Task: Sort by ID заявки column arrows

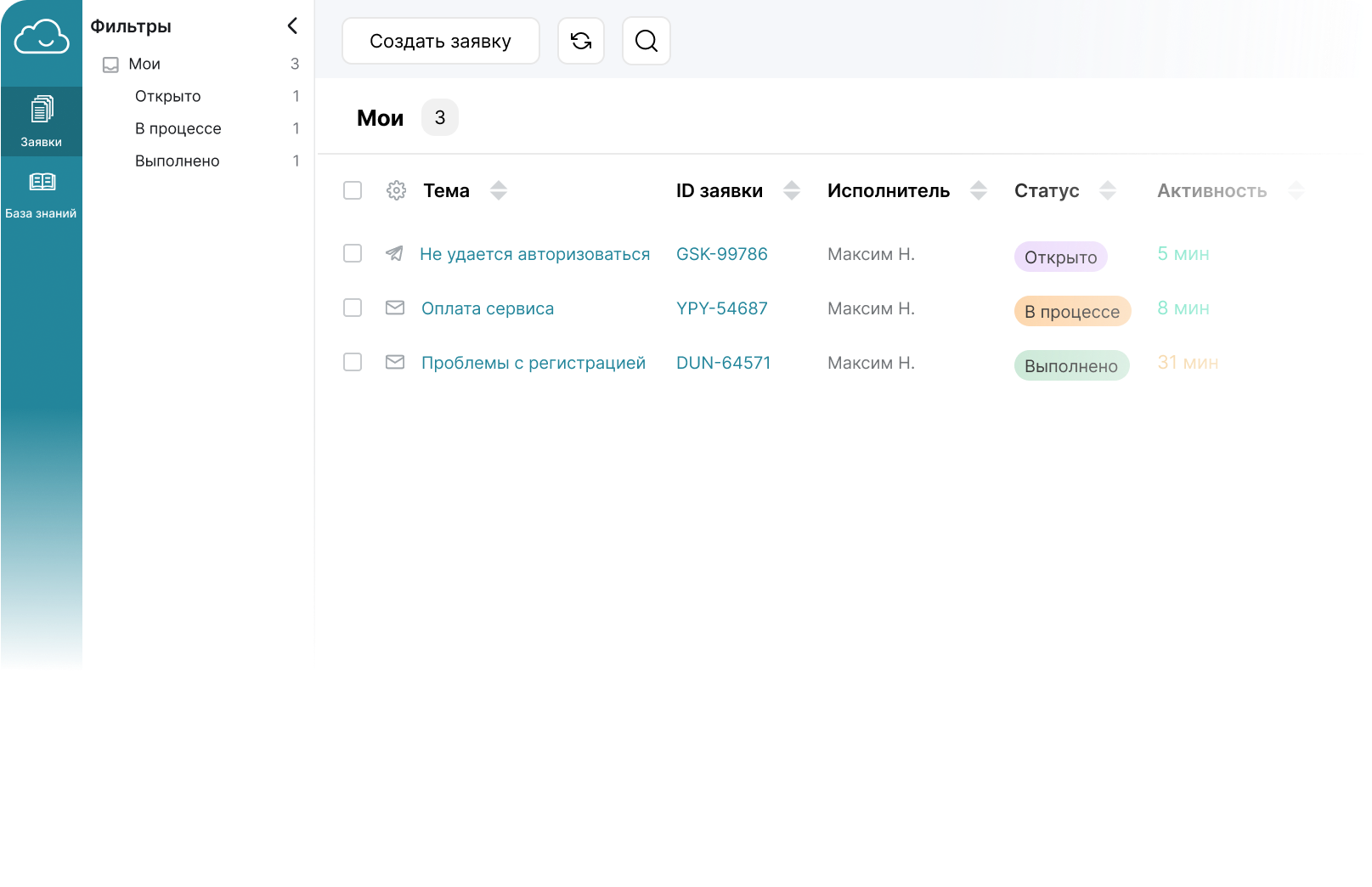Action: pyautogui.click(x=792, y=190)
